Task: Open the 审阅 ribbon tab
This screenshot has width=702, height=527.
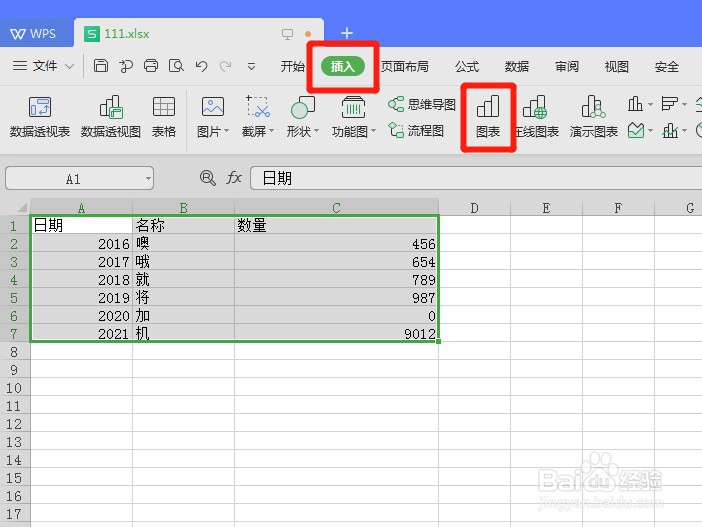Action: point(567,67)
